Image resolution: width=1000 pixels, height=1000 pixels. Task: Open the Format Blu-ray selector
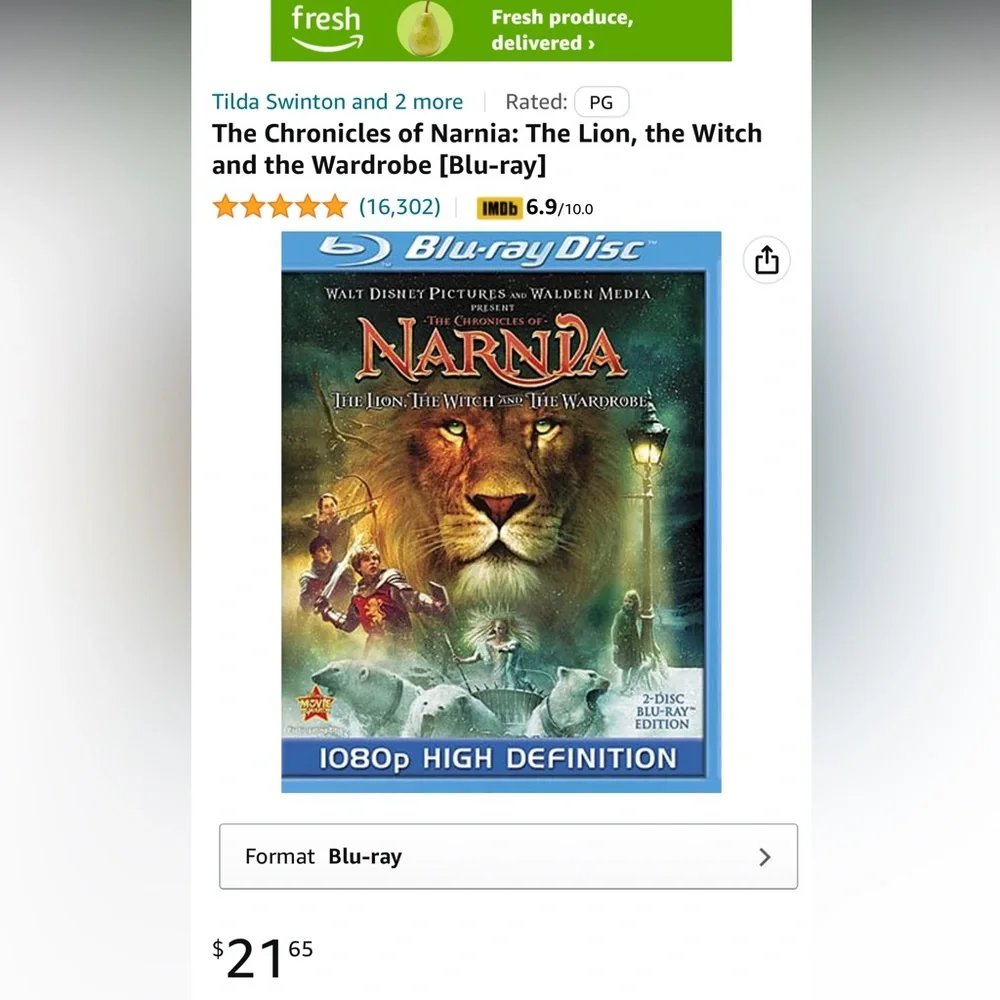point(508,857)
